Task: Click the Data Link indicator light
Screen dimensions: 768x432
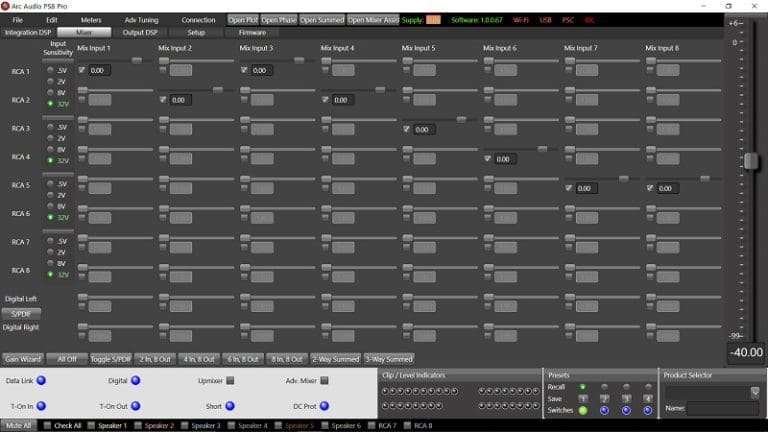Action: pyautogui.click(x=41, y=380)
